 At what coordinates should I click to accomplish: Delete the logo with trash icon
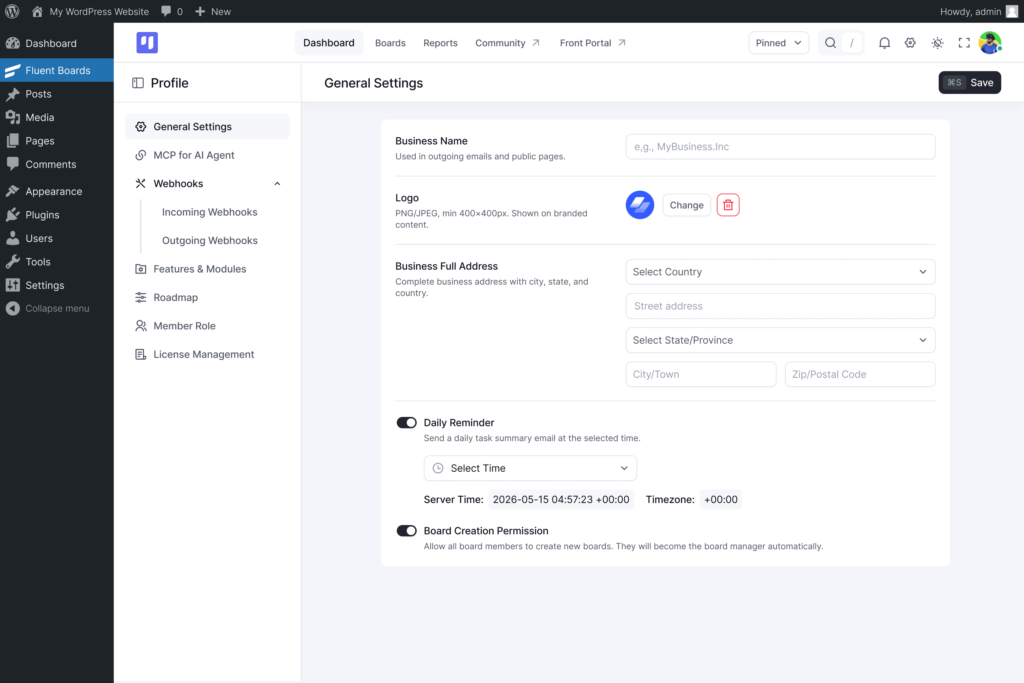tap(728, 205)
